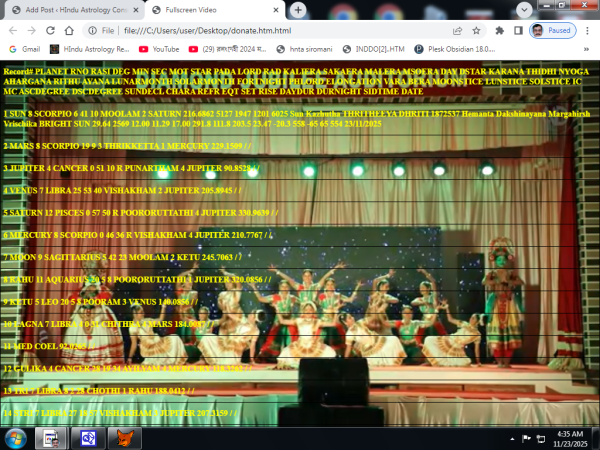This screenshot has height=450, width=600.
Task: Bookmark this page using the star icon
Action: [475, 30]
